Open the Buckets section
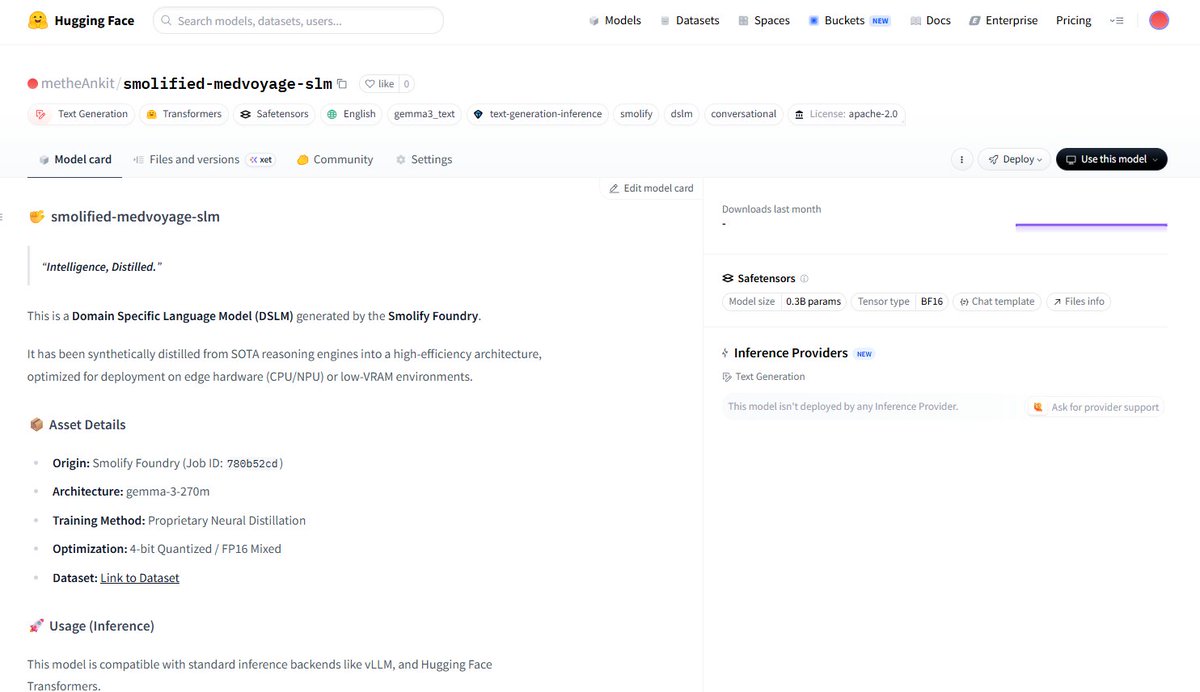The image size is (1200, 692). (849, 20)
